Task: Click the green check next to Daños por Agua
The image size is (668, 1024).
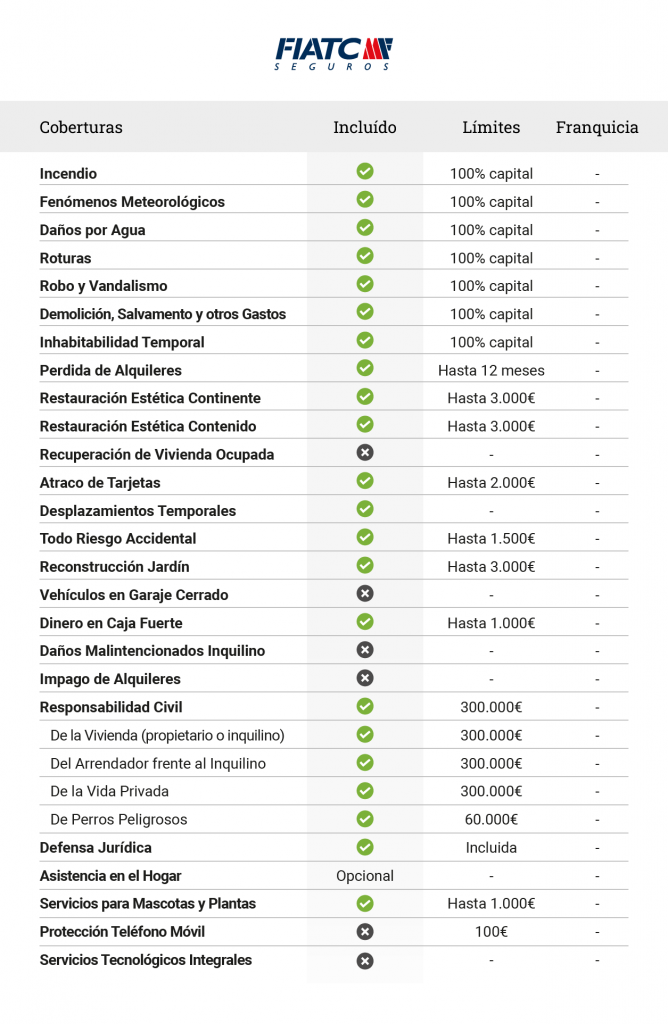Action: pyautogui.click(x=365, y=228)
